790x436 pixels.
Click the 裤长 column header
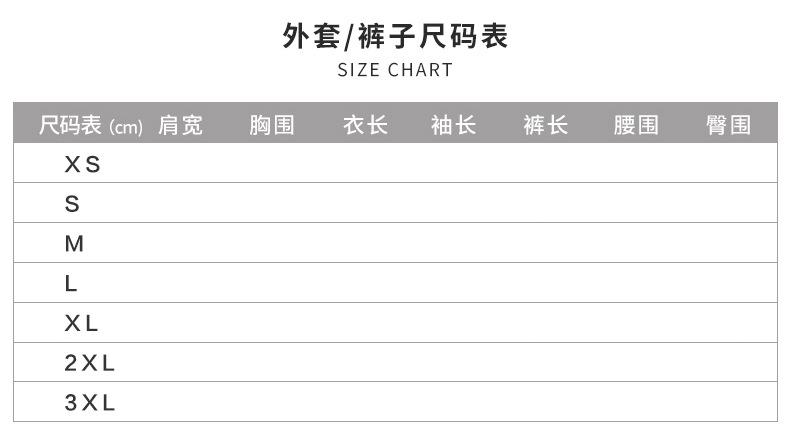[x=545, y=125]
